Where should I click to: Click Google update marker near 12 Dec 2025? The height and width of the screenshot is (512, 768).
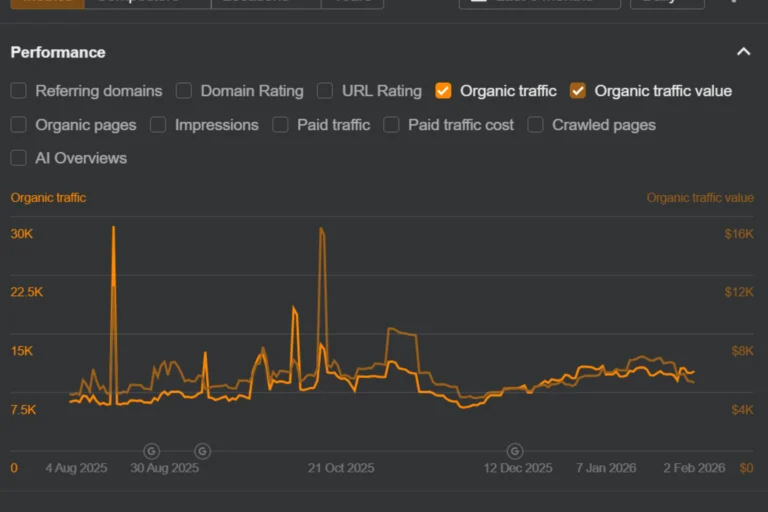click(x=515, y=451)
